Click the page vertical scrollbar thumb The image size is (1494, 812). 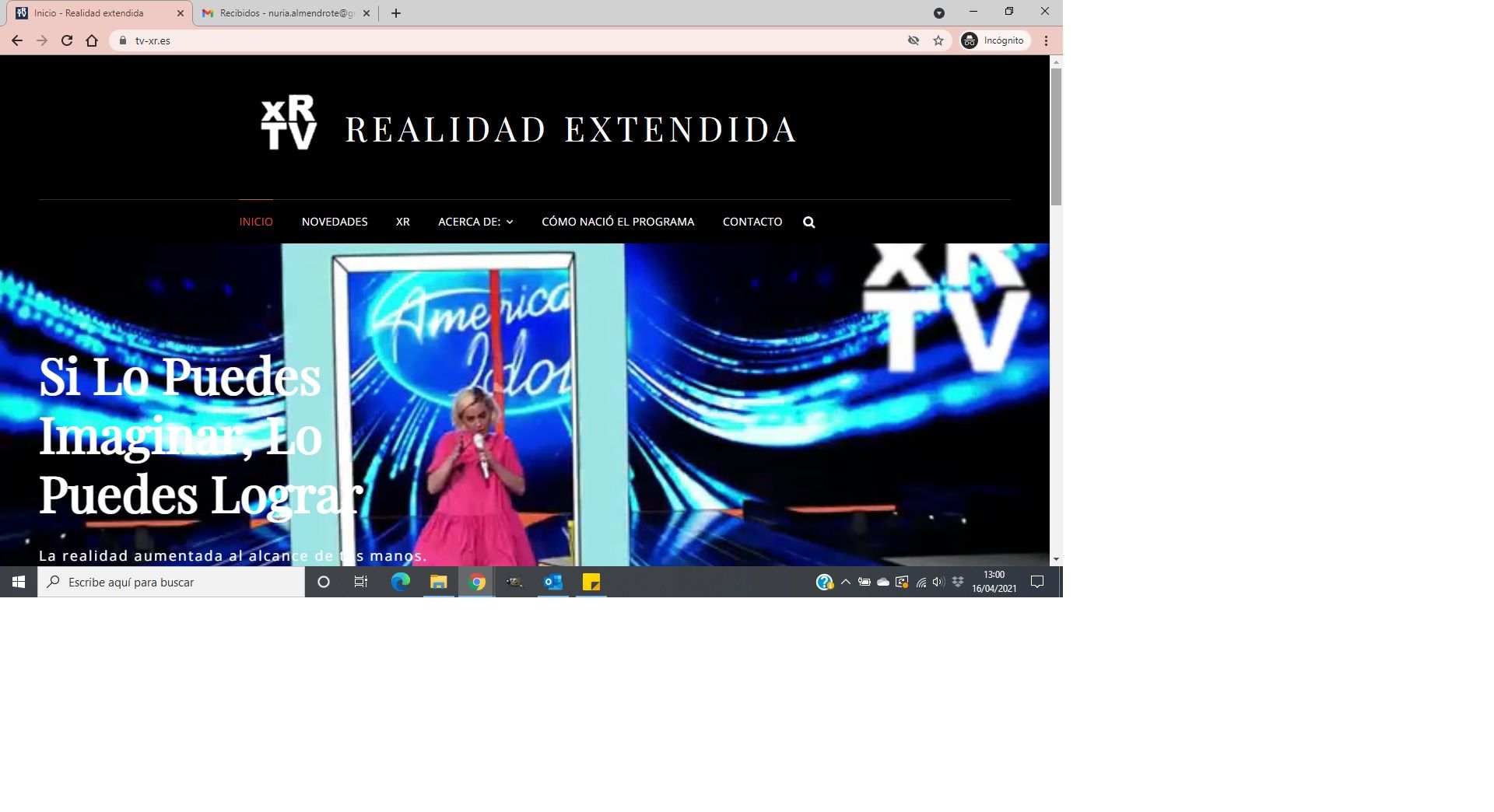(x=1056, y=137)
